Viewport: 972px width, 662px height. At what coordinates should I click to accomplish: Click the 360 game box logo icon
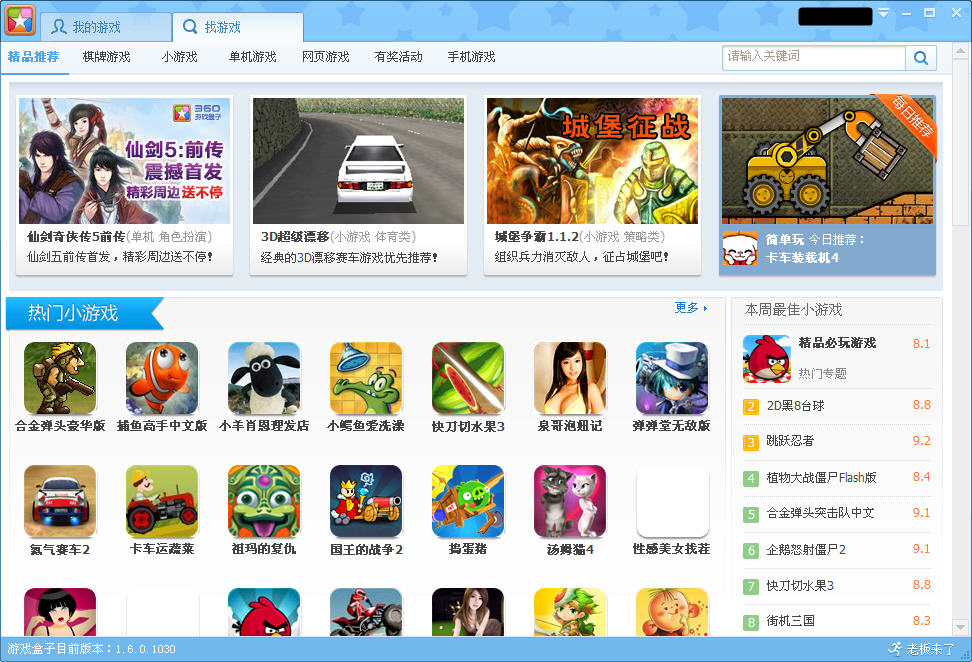tap(20, 20)
